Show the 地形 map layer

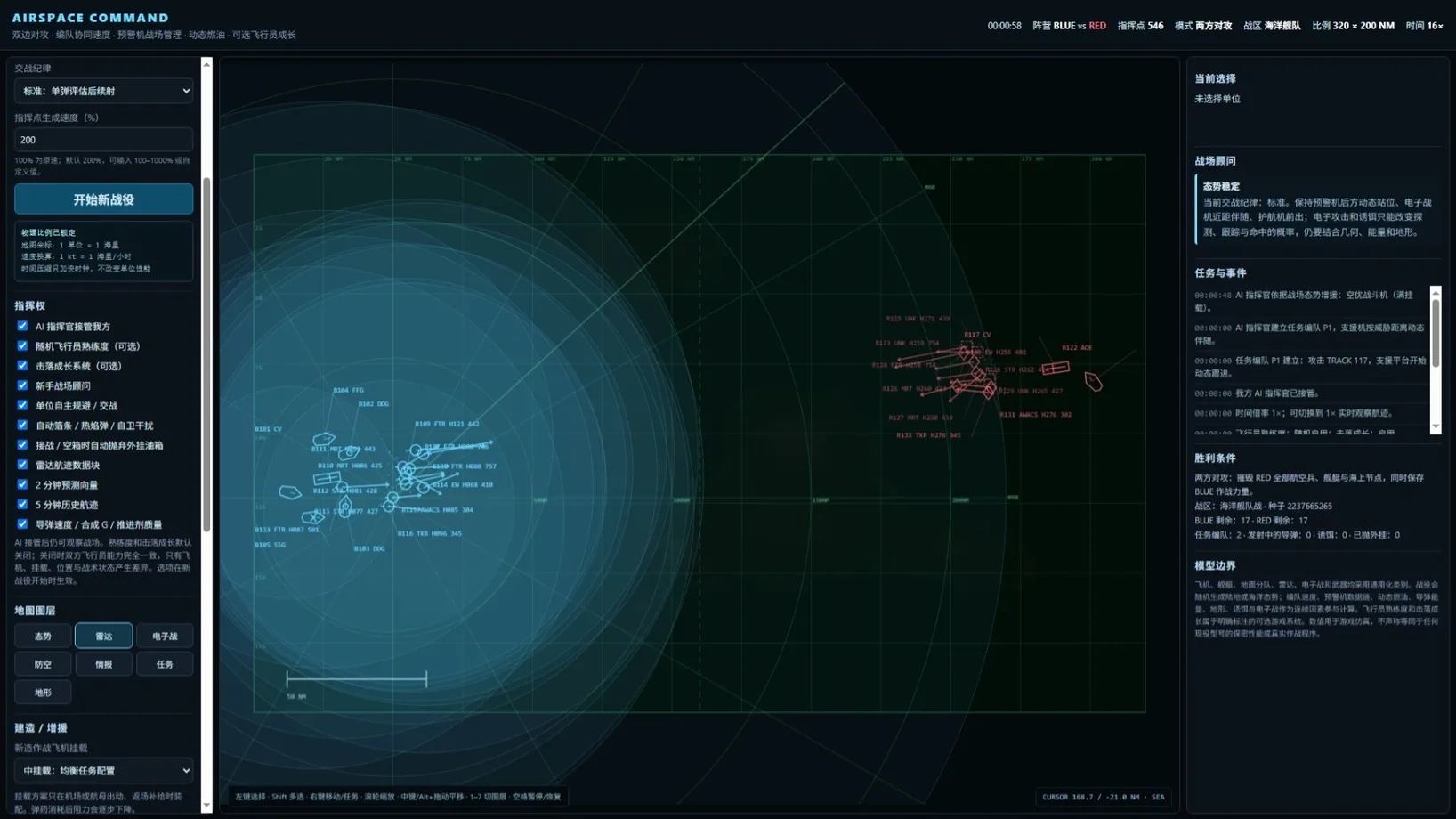43,692
